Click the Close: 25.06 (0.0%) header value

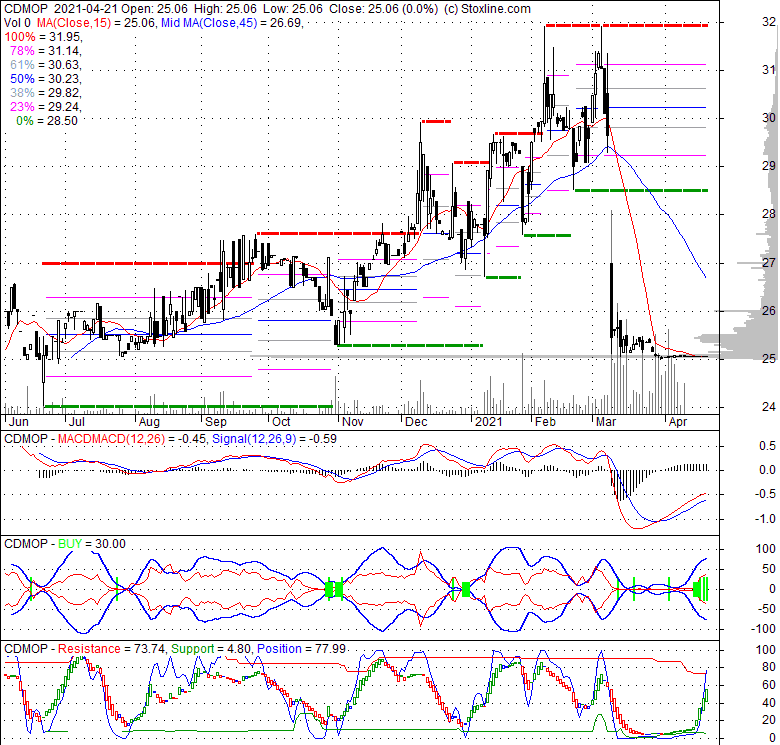click(x=384, y=9)
